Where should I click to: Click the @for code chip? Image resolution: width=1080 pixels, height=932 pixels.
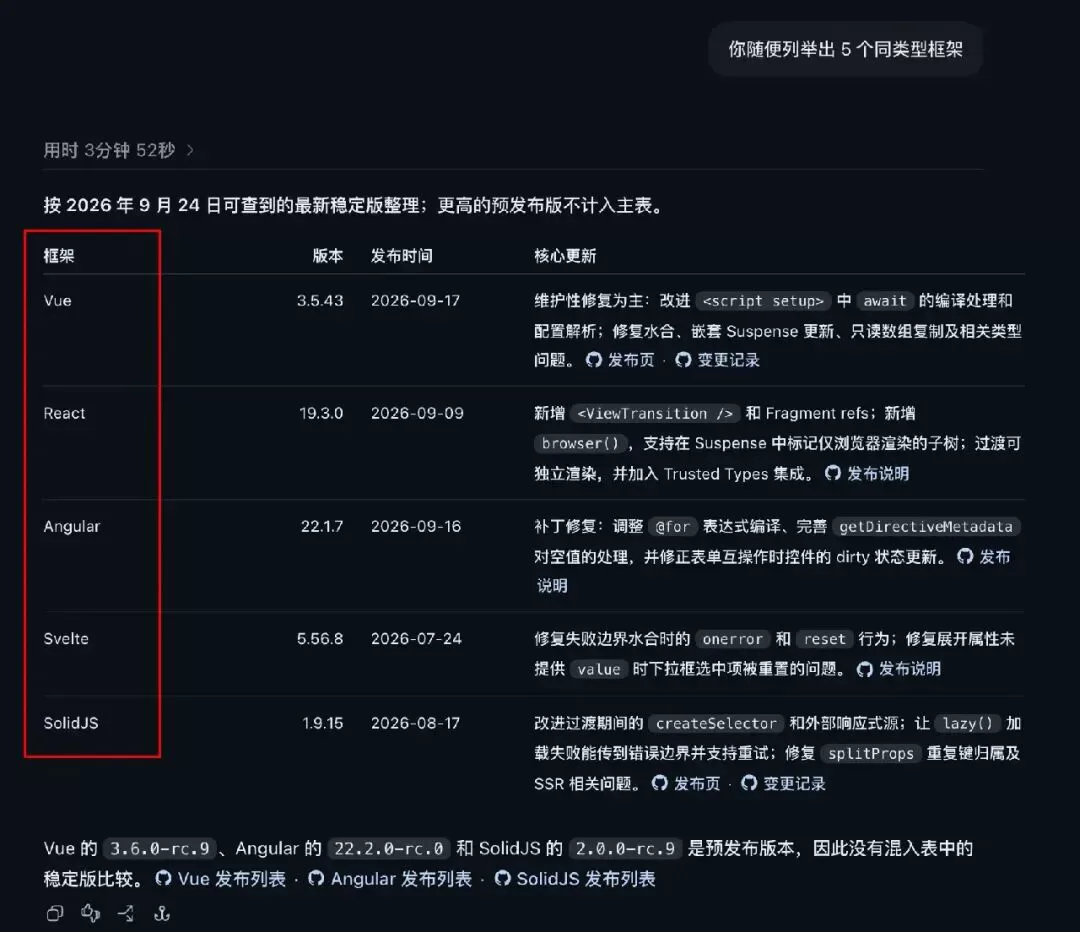click(672, 527)
